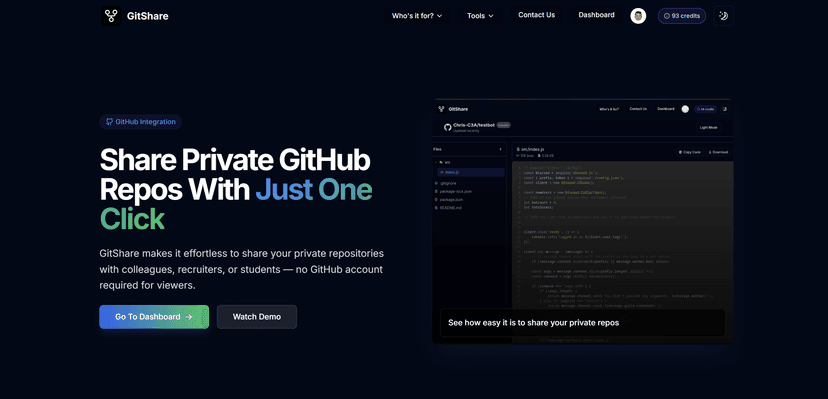828x399 pixels.
Task: Click the GitHub octocat icon beside Chris-C3A/testbot
Action: [x=447, y=127]
